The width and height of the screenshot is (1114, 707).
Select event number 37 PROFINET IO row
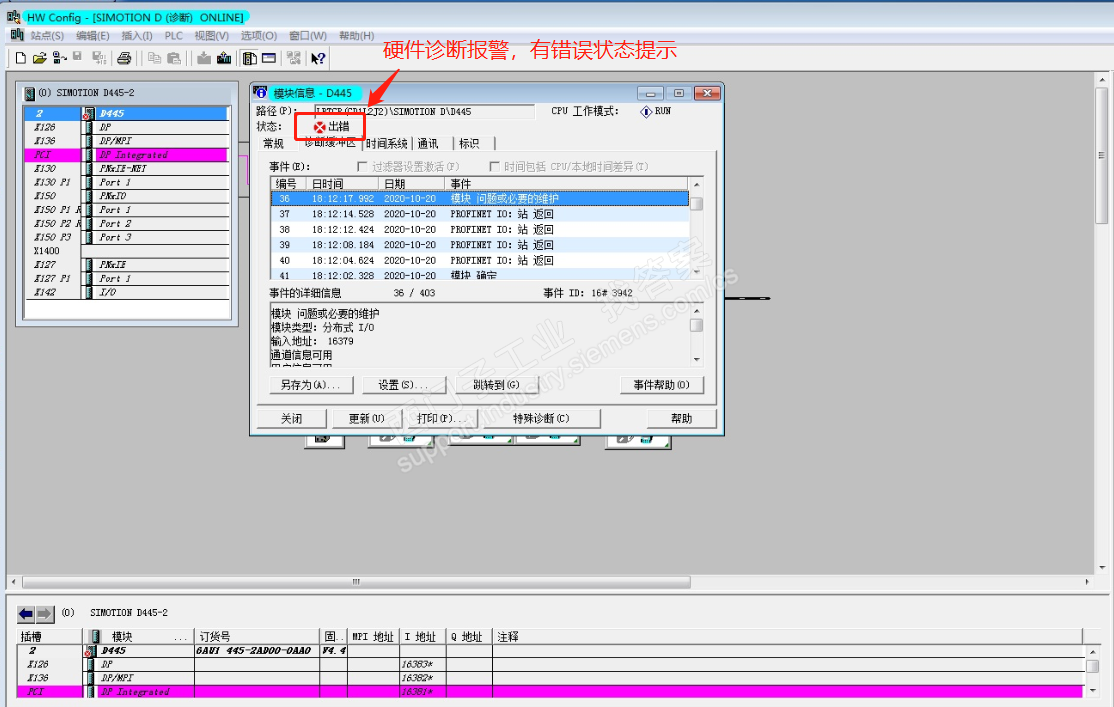480,214
